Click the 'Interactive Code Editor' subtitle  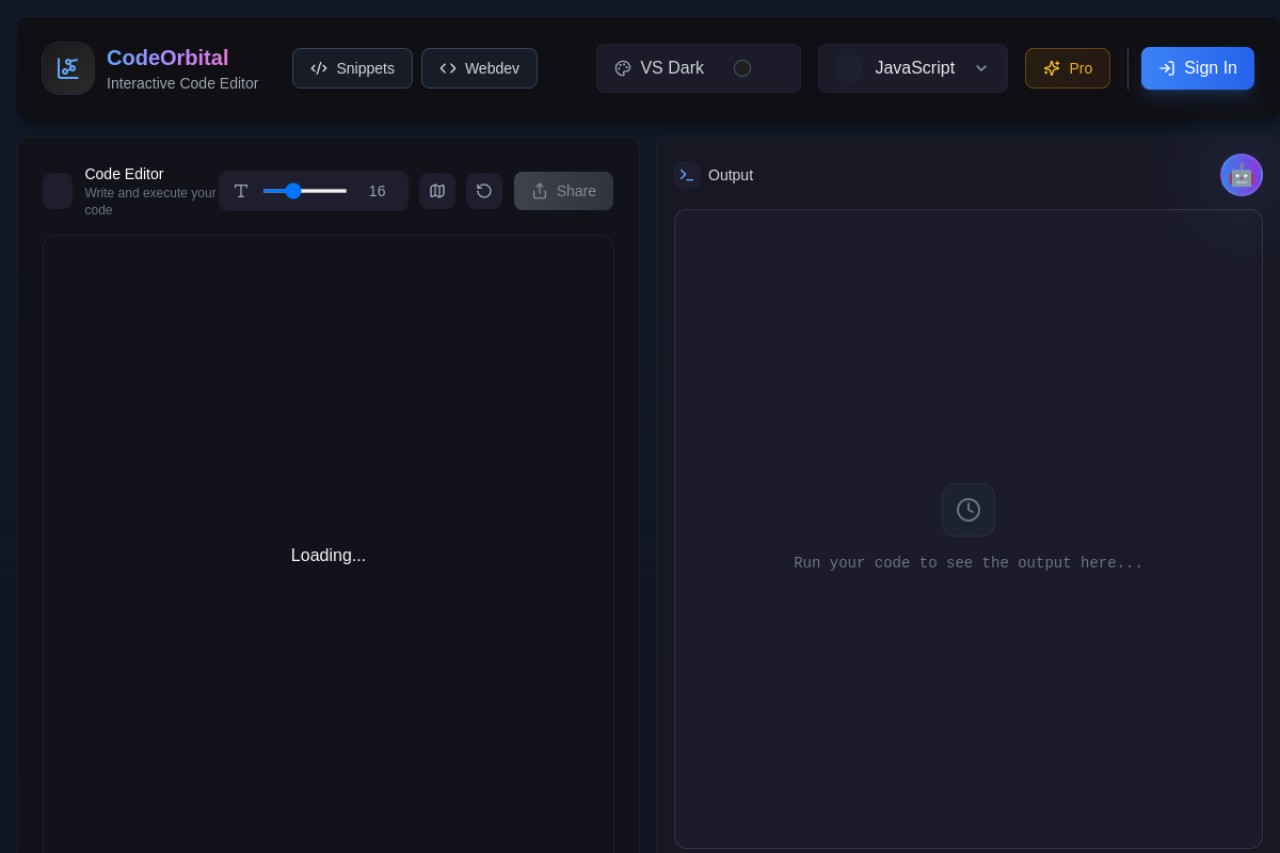(x=183, y=83)
